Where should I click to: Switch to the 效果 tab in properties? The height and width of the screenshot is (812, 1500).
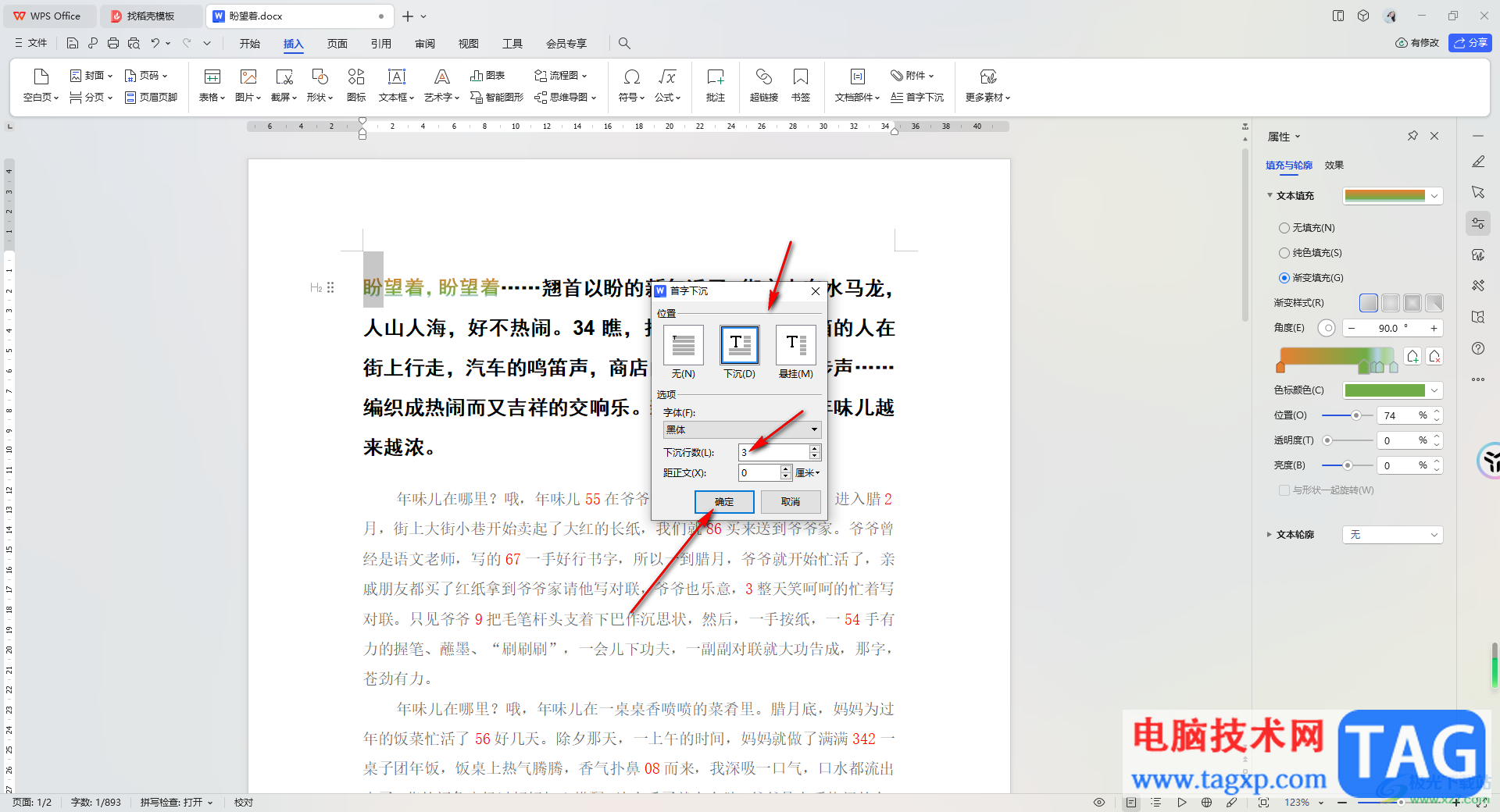1334,166
